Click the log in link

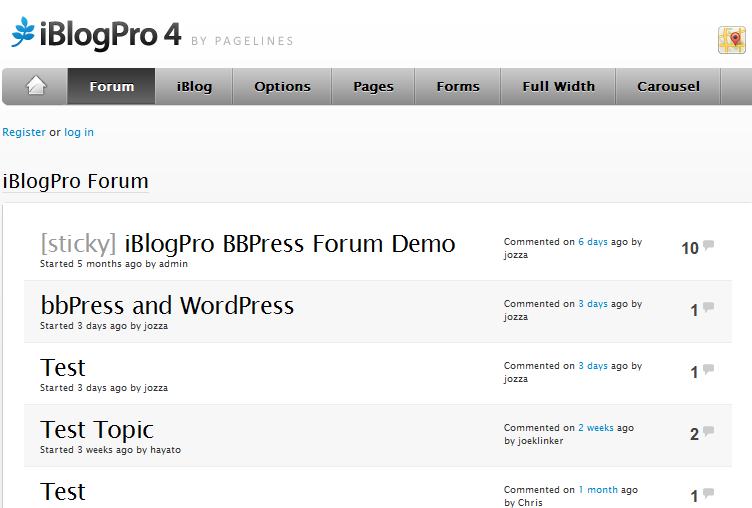coord(79,132)
